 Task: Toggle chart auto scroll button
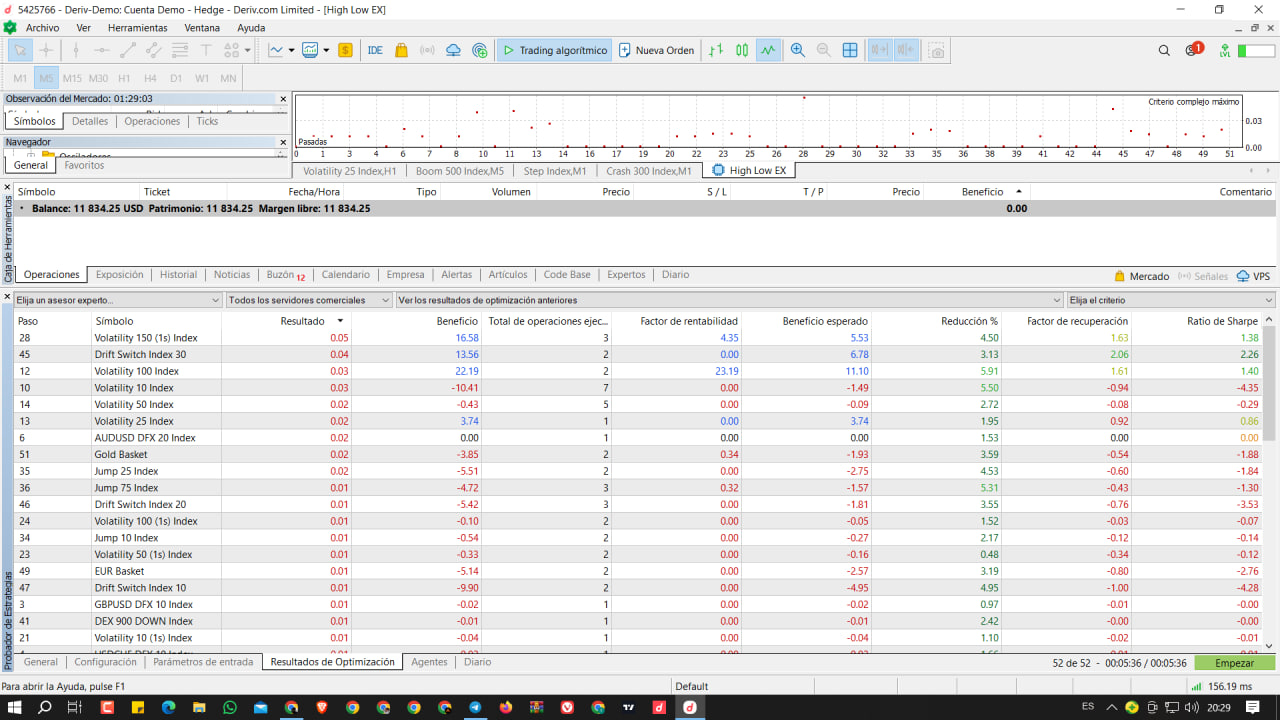click(880, 50)
